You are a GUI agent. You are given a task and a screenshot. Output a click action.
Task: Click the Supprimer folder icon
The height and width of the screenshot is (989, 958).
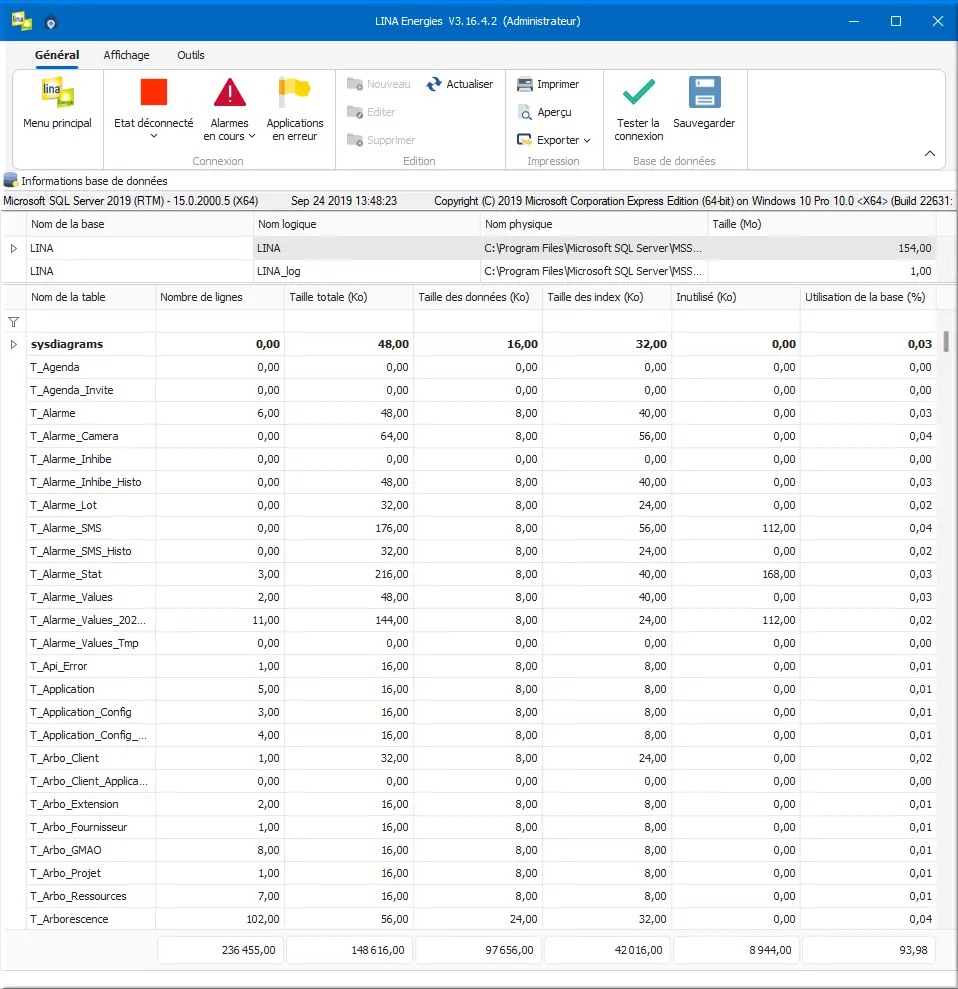[x=355, y=139]
